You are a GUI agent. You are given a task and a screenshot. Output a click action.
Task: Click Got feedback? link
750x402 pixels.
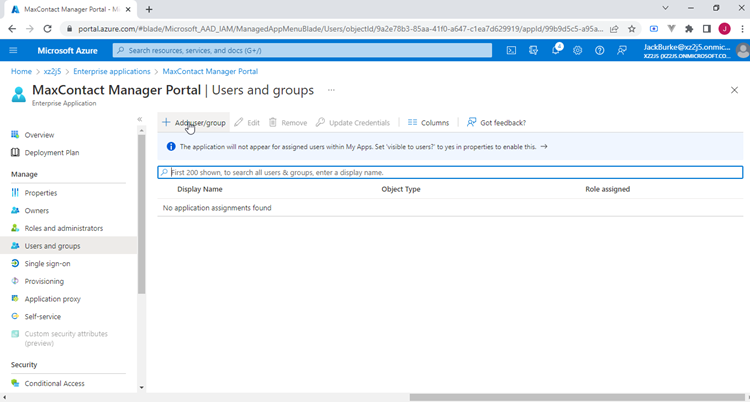[x=496, y=123]
